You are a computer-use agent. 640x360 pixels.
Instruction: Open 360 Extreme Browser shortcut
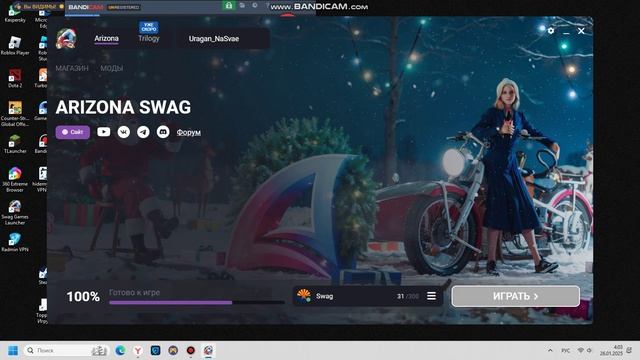tap(15, 180)
